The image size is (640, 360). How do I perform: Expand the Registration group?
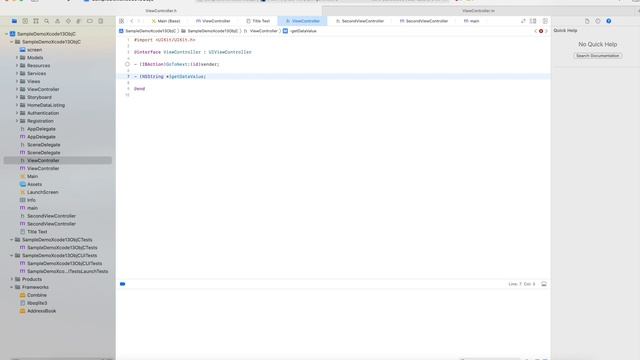(17, 121)
